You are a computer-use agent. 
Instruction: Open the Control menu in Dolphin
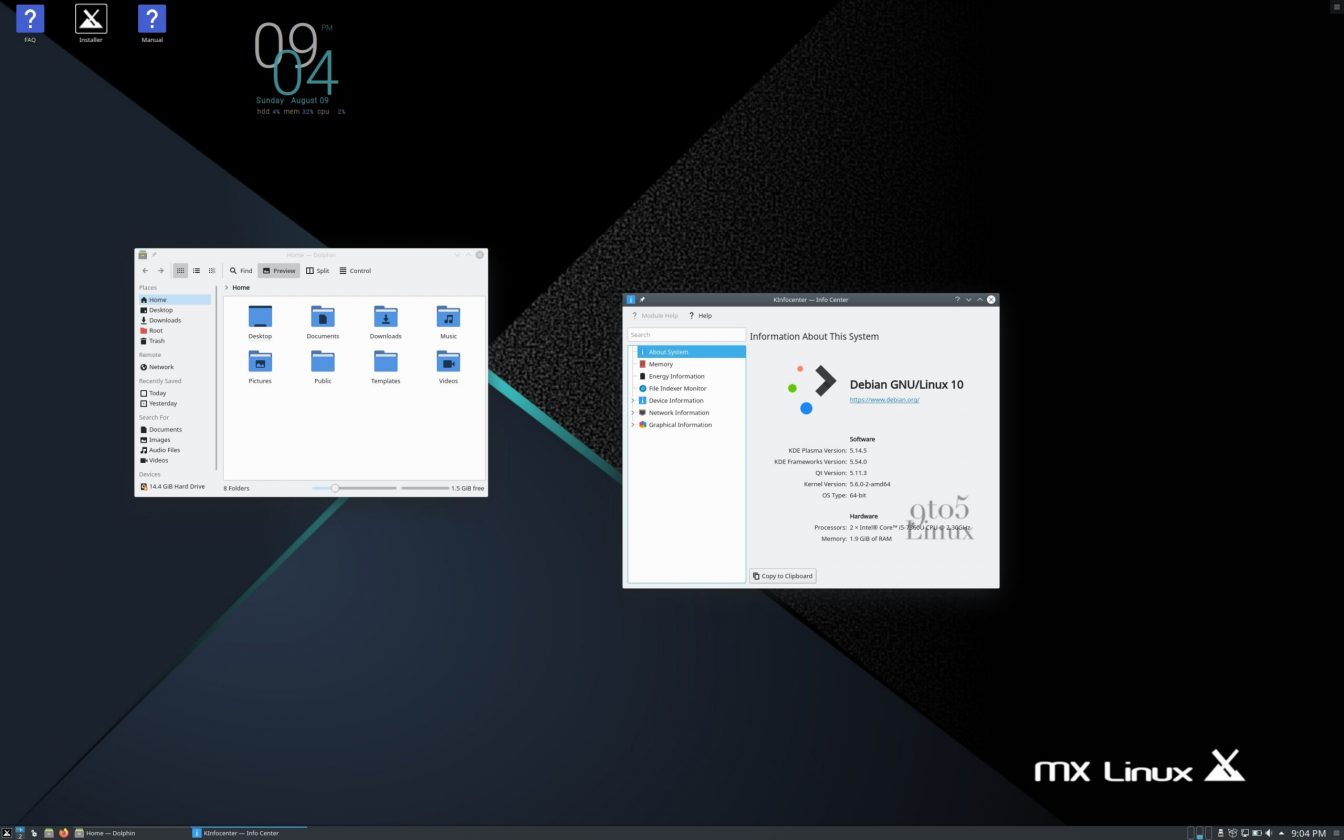pyautogui.click(x=355, y=270)
